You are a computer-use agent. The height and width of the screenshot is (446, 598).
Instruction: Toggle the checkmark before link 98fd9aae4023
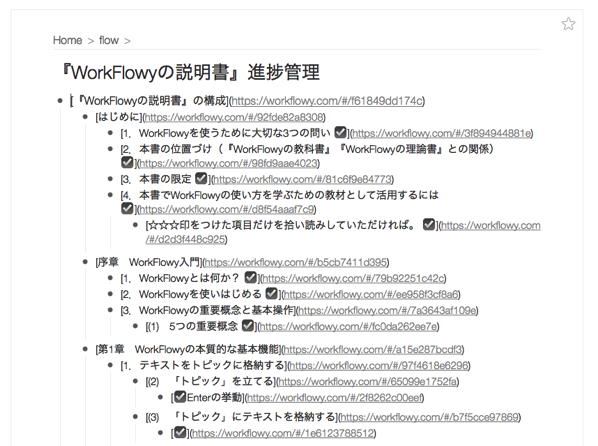(x=127, y=163)
